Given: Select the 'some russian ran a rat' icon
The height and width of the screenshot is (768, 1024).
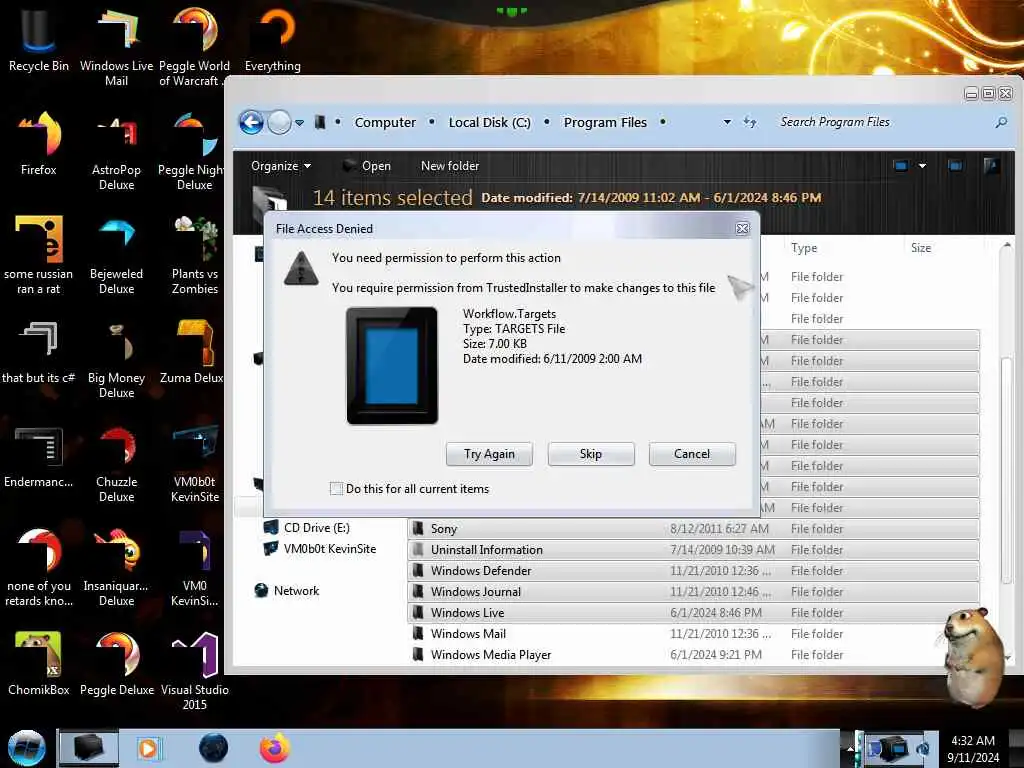Looking at the screenshot, I should 39,255.
